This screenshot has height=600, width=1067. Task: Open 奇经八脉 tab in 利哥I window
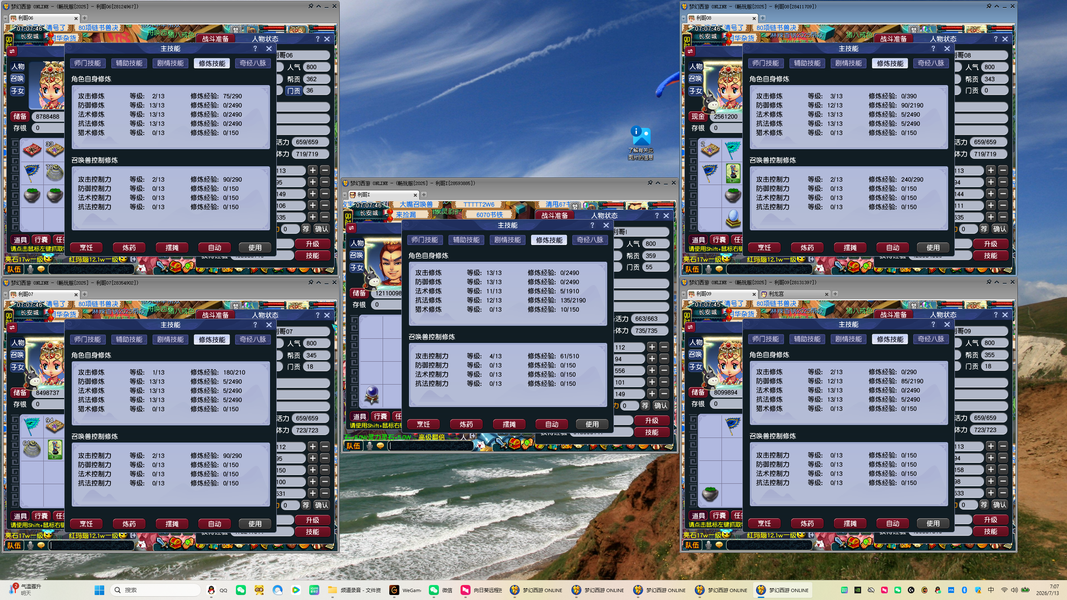tap(590, 239)
